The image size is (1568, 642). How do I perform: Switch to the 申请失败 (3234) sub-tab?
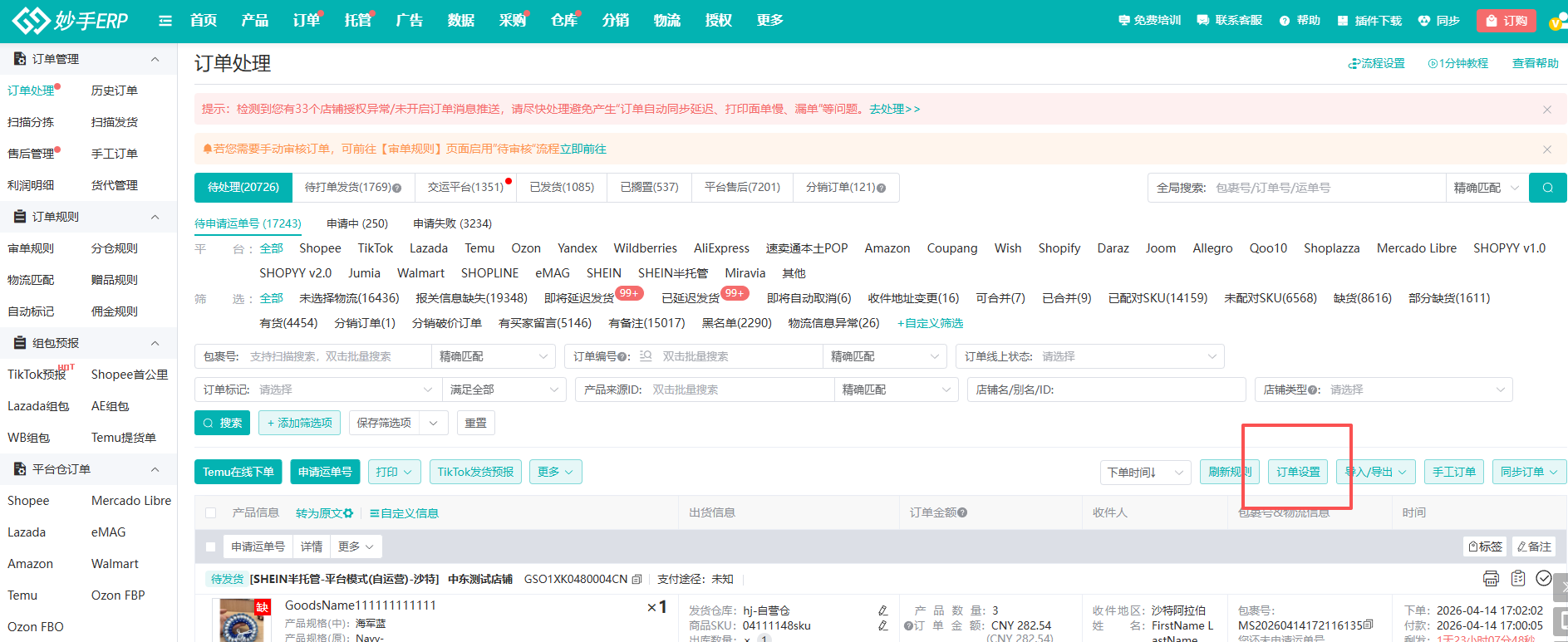click(x=452, y=223)
